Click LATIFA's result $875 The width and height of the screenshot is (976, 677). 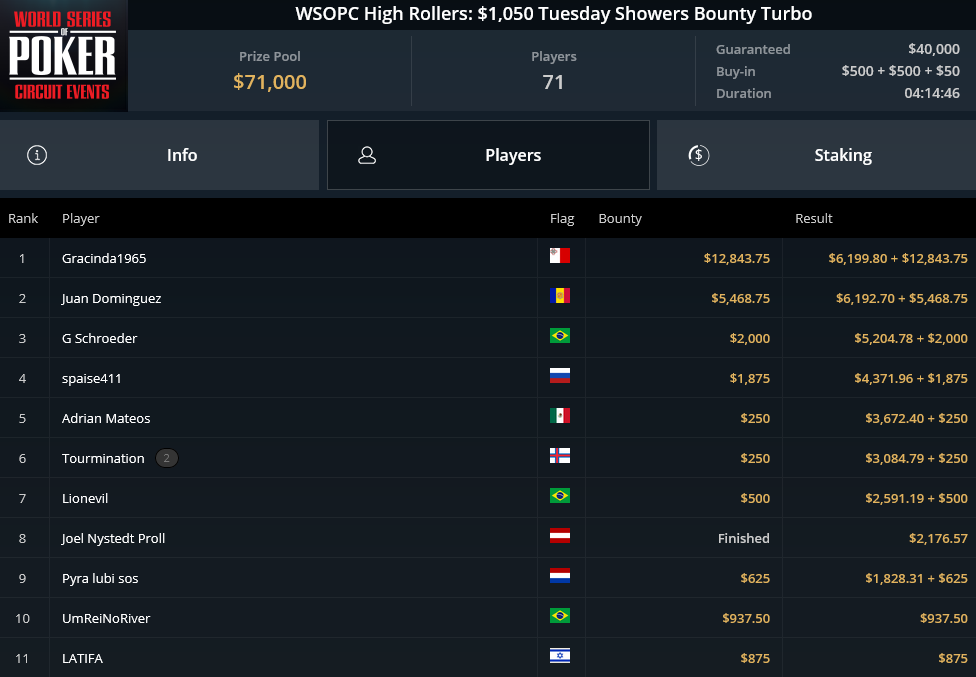pos(953,658)
